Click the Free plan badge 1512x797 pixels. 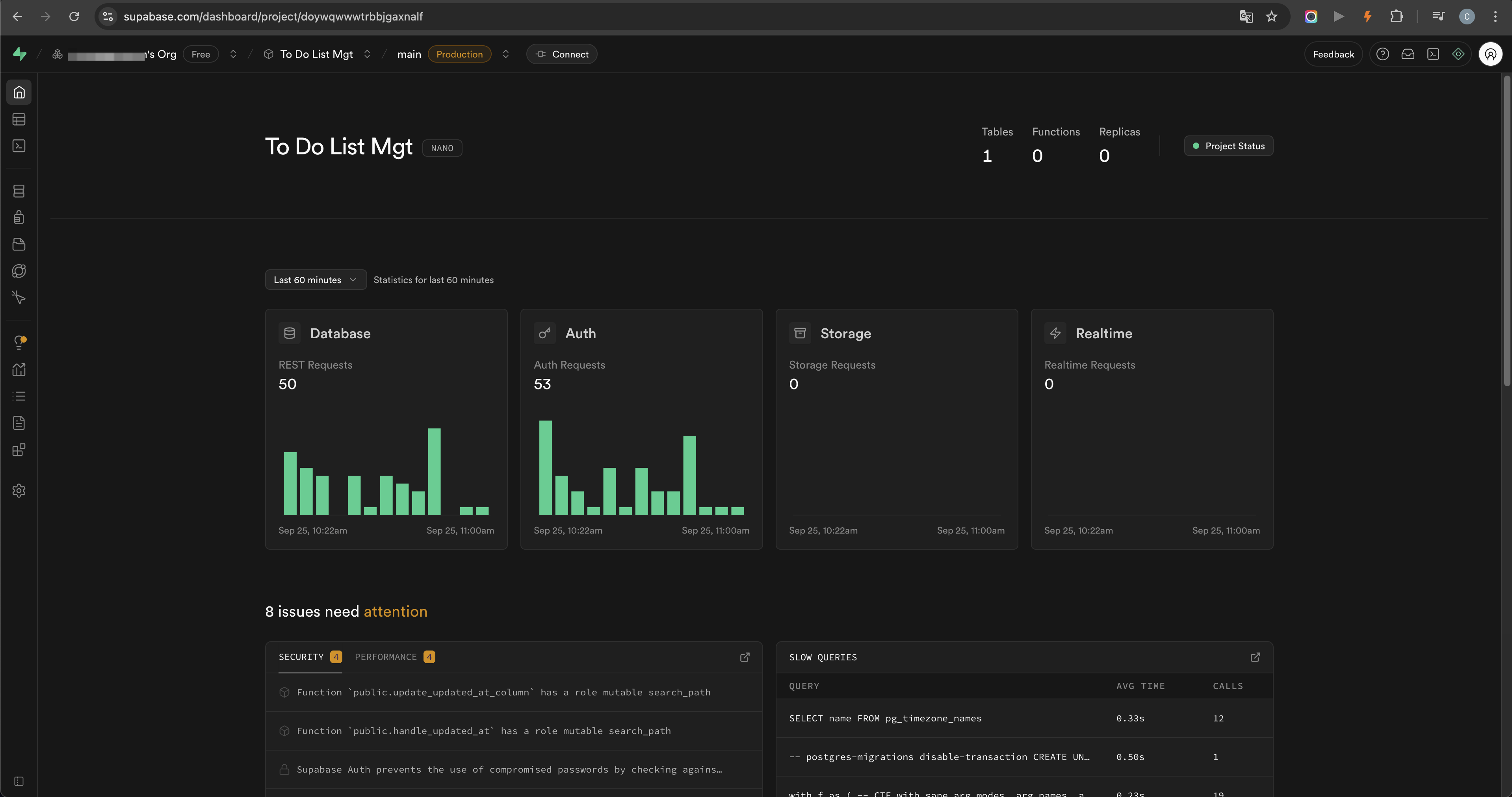[x=201, y=54]
